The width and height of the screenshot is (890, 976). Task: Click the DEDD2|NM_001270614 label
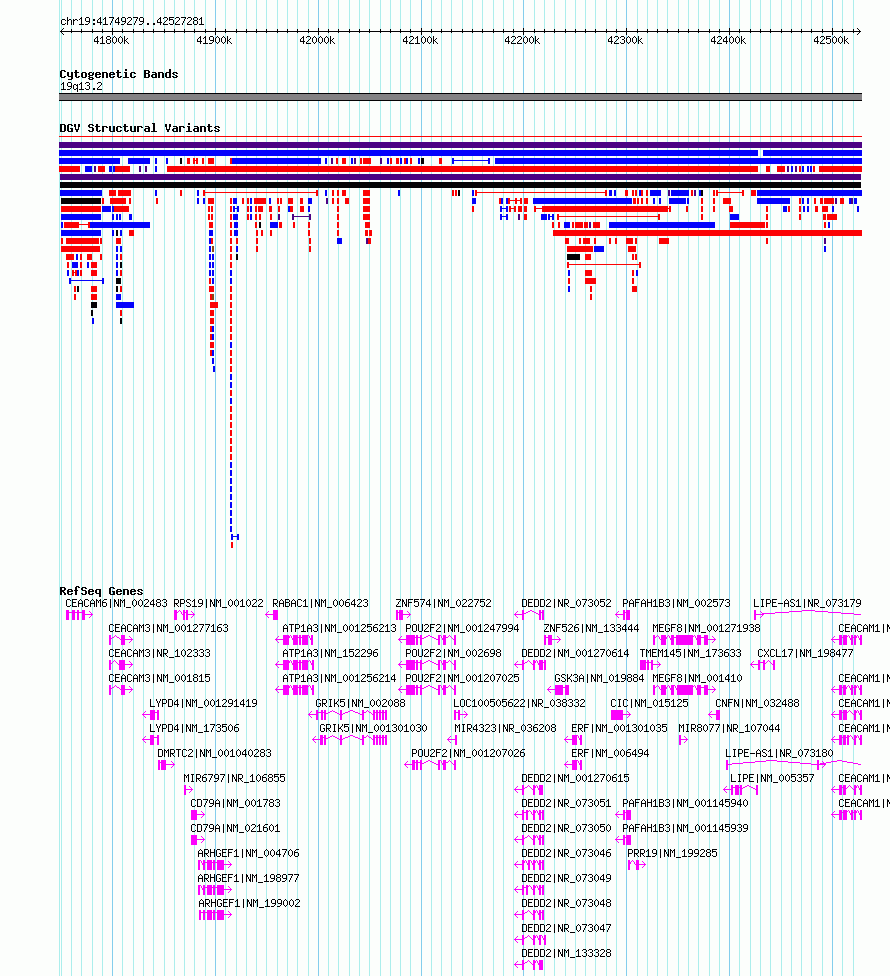pyautogui.click(x=576, y=653)
